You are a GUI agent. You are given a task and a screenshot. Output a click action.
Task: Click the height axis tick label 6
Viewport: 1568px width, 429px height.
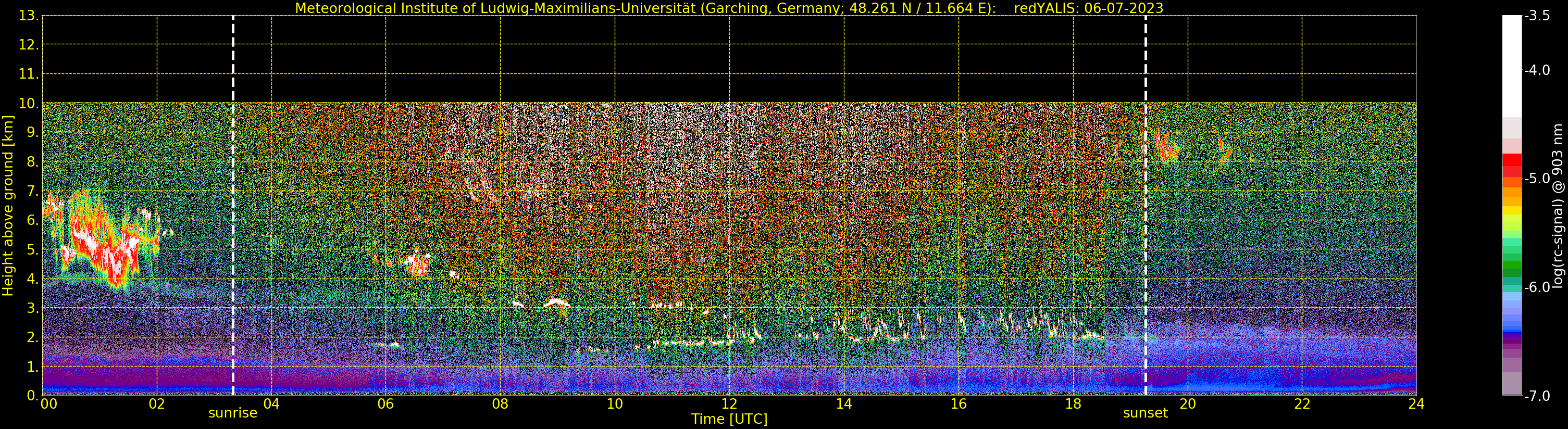click(32, 220)
